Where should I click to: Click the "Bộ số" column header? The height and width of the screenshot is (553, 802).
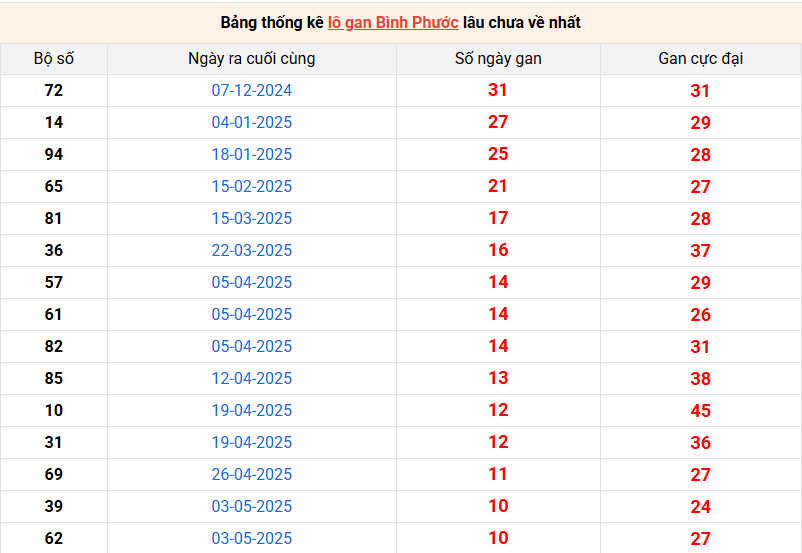54,58
